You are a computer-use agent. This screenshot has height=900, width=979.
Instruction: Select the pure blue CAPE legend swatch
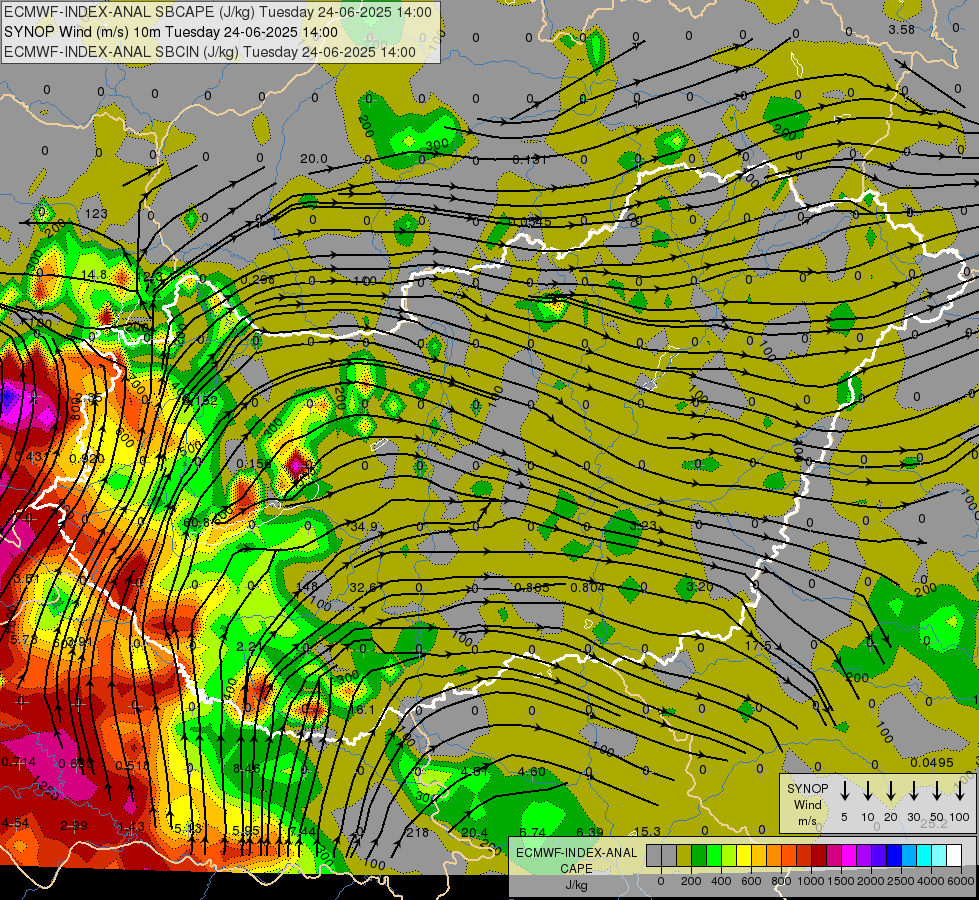[x=894, y=855]
